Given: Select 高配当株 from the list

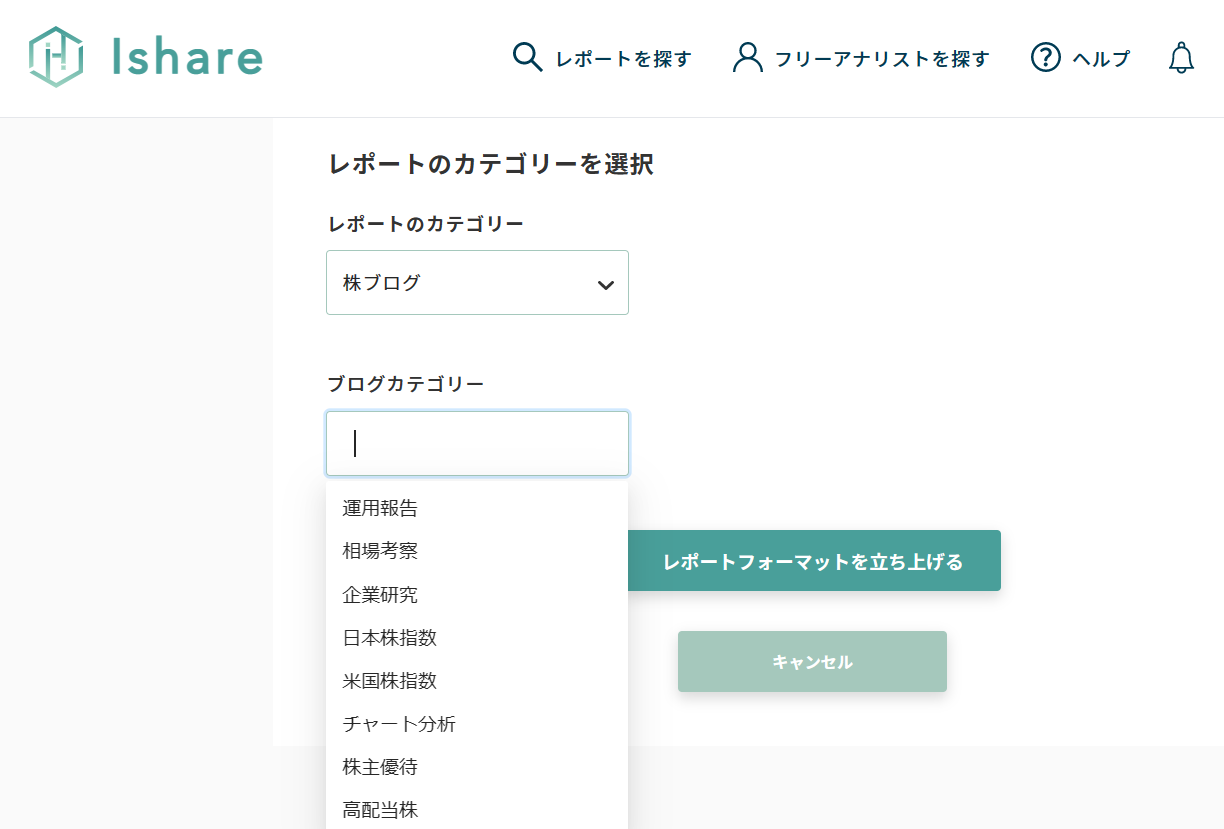Looking at the screenshot, I should [380, 810].
